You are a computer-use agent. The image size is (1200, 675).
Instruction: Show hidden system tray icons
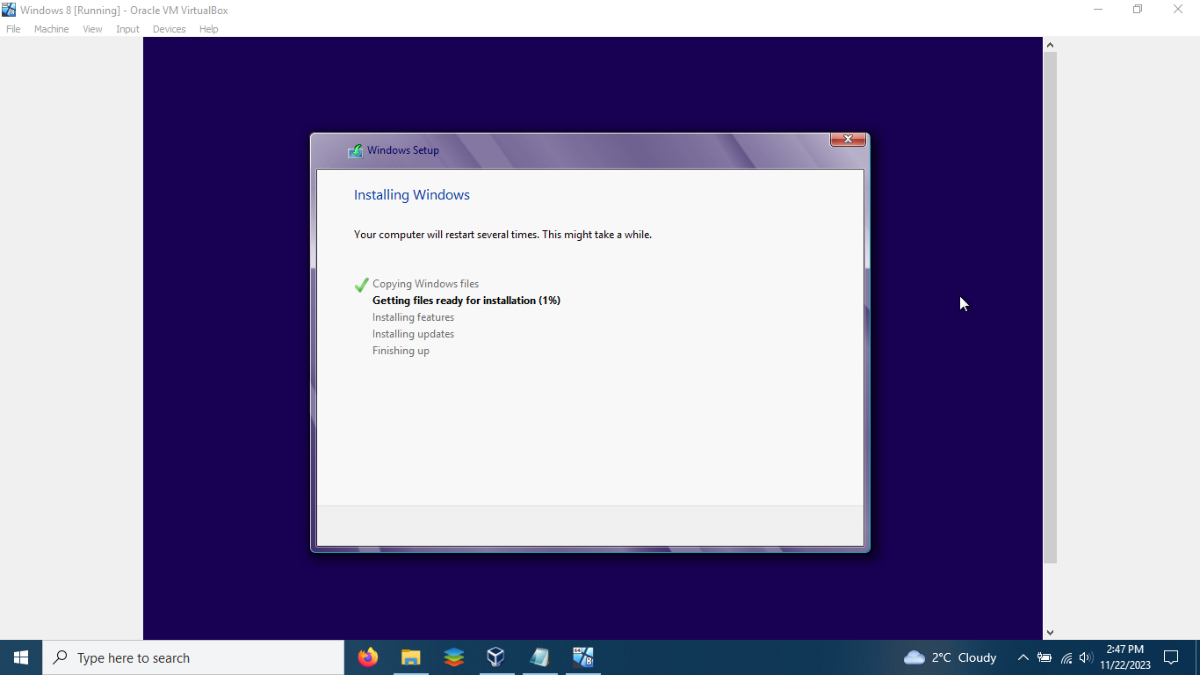[x=1023, y=657]
